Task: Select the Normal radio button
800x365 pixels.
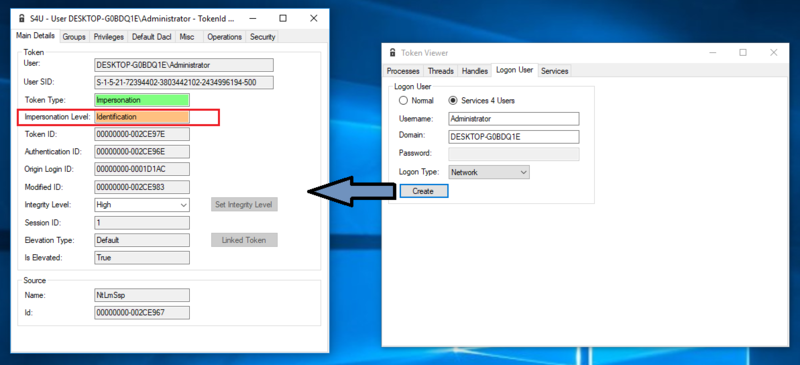Action: (x=403, y=101)
